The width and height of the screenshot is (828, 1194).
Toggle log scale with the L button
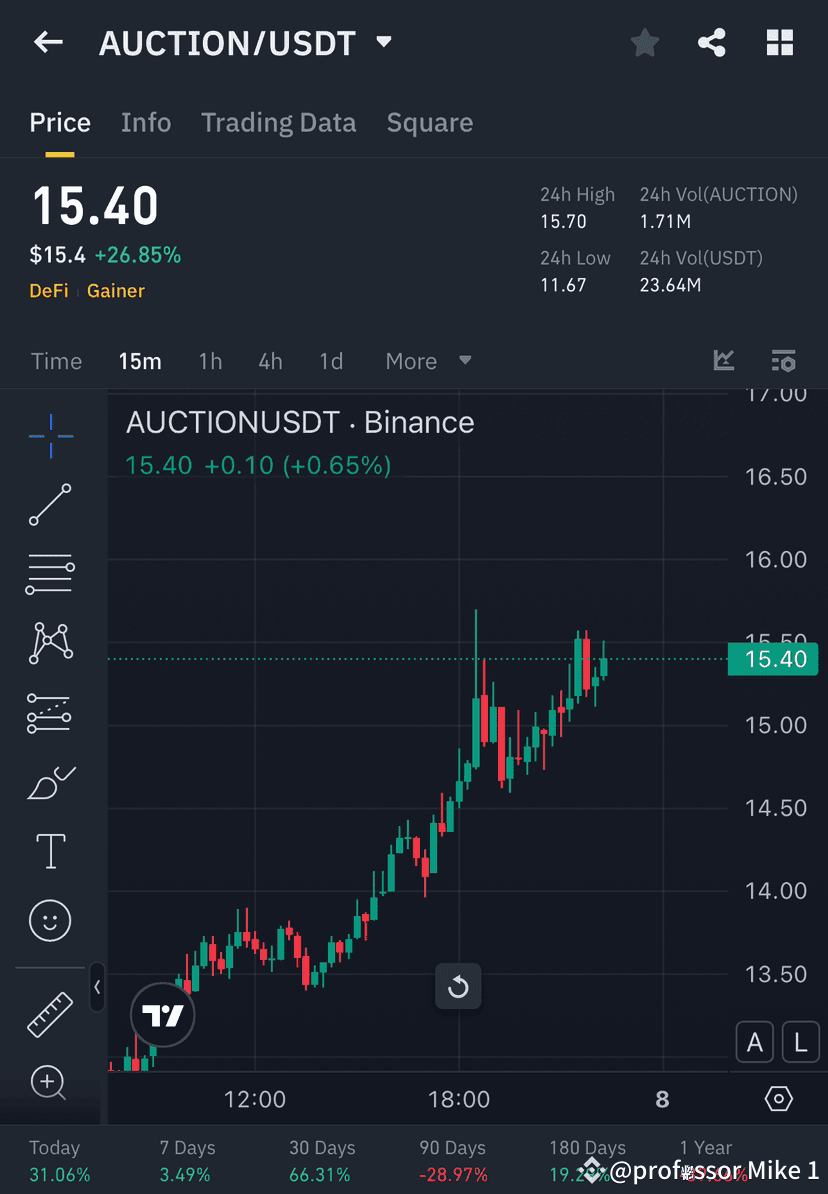[801, 1042]
